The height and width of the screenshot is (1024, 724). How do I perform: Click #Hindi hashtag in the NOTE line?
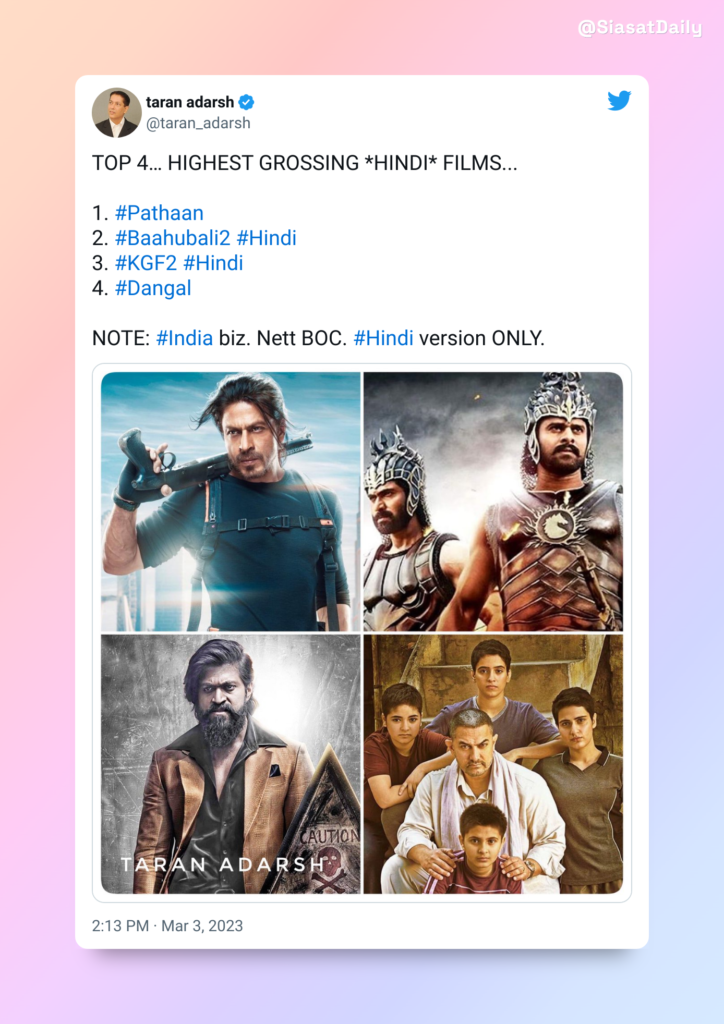(x=383, y=338)
